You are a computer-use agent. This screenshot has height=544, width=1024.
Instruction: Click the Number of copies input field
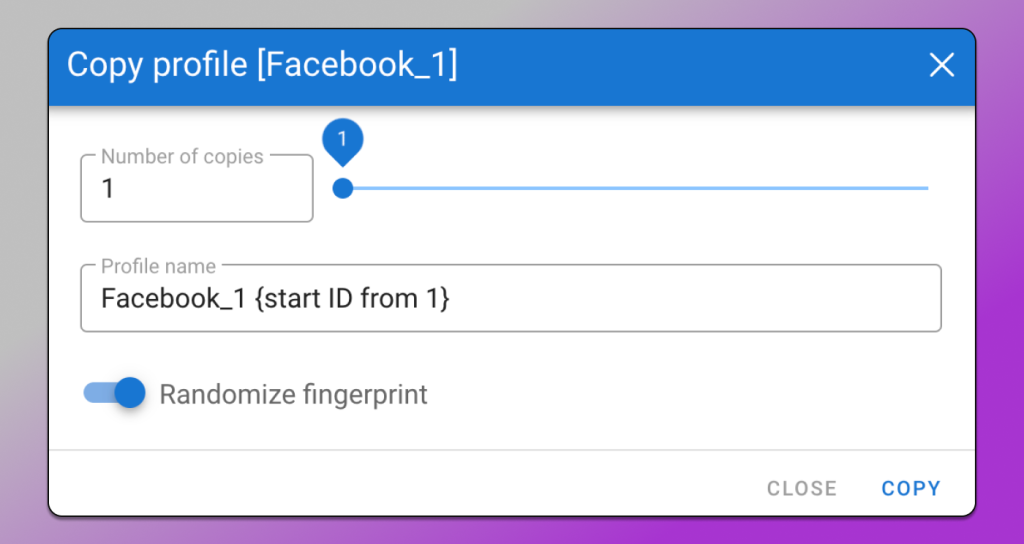pos(197,189)
